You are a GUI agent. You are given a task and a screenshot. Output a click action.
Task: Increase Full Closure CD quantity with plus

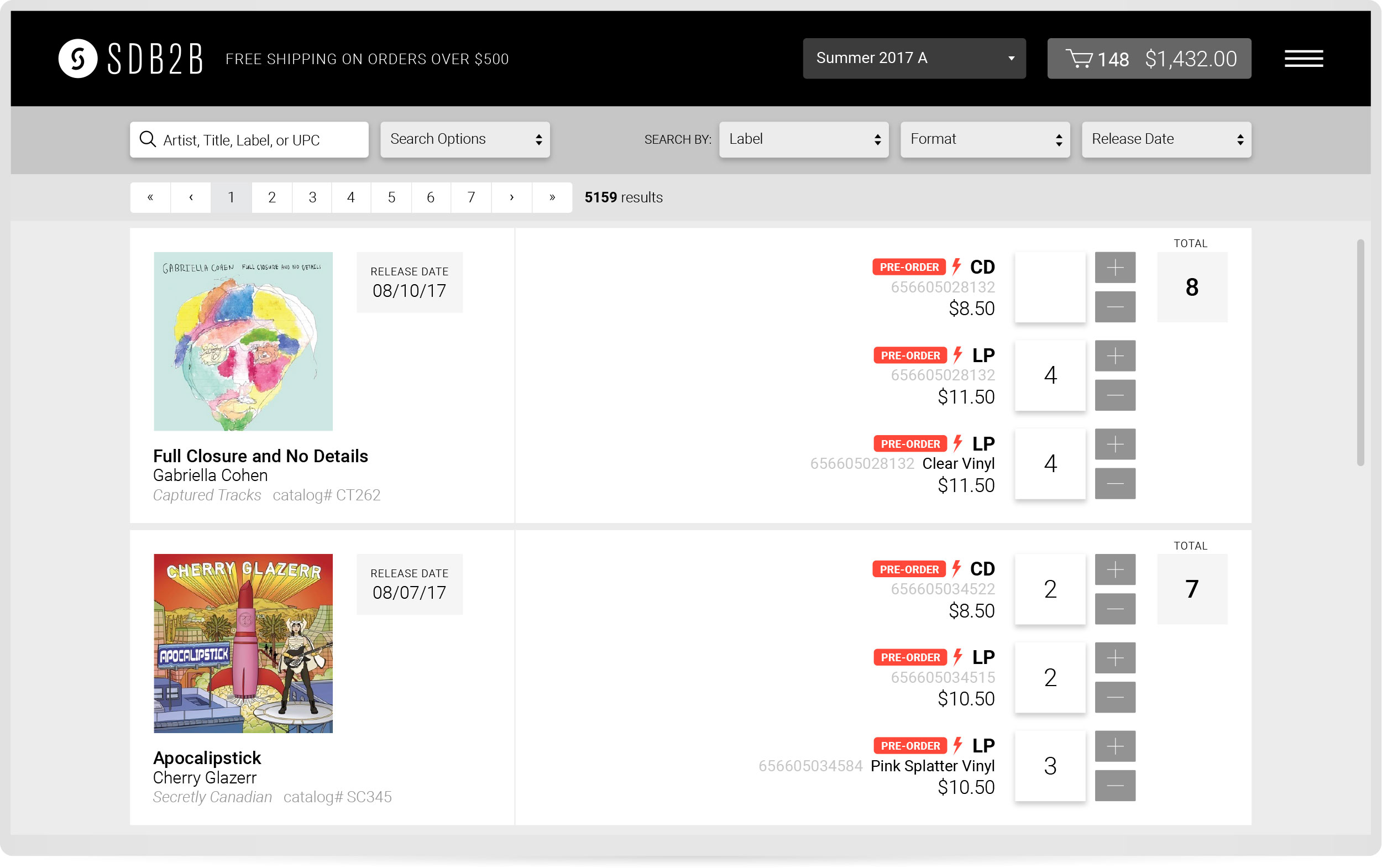tap(1115, 267)
